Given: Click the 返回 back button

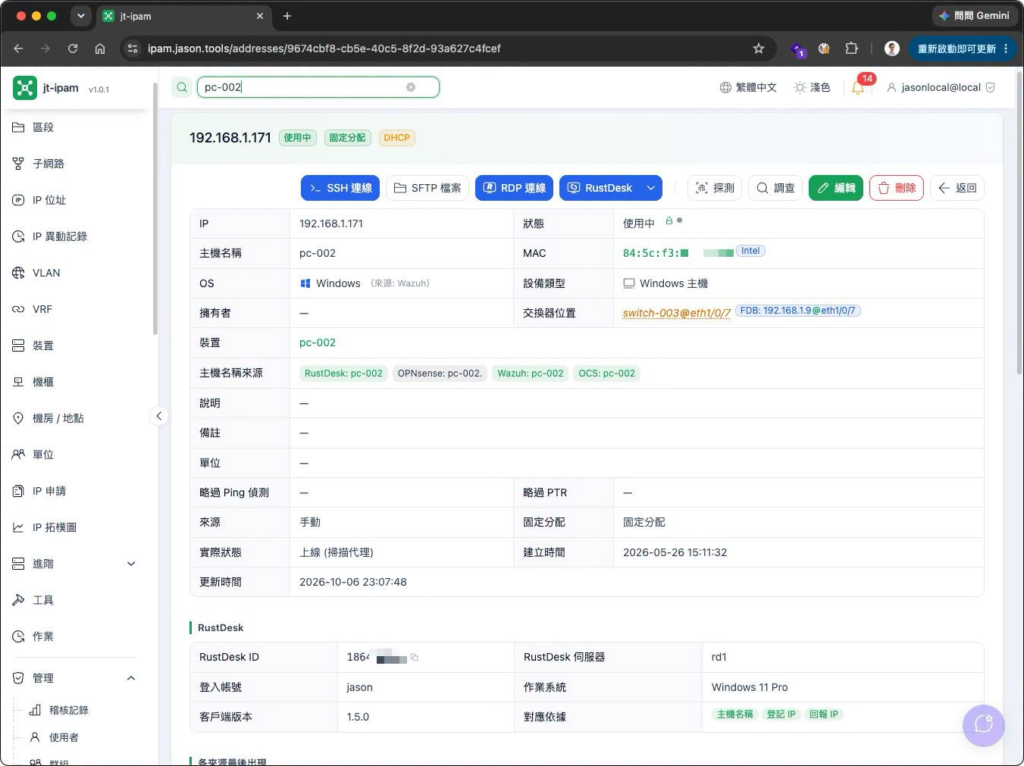Looking at the screenshot, I should (x=957, y=188).
